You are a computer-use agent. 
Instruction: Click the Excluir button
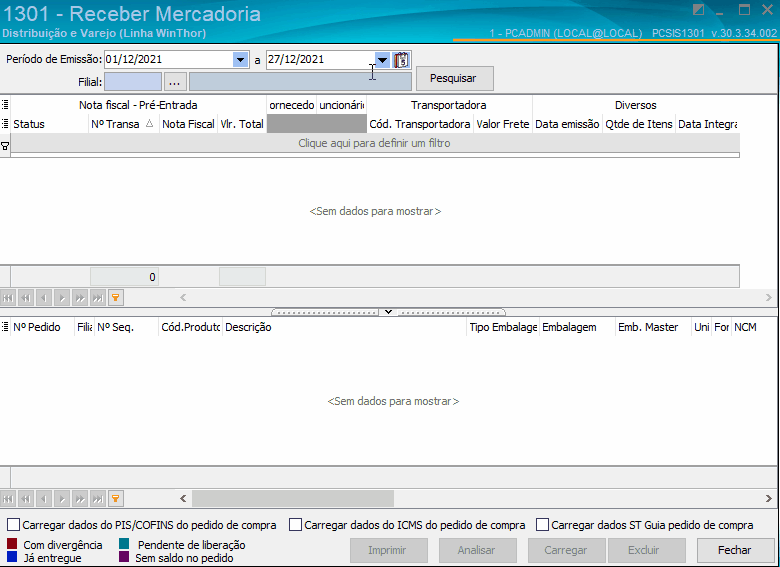pyautogui.click(x=645, y=550)
